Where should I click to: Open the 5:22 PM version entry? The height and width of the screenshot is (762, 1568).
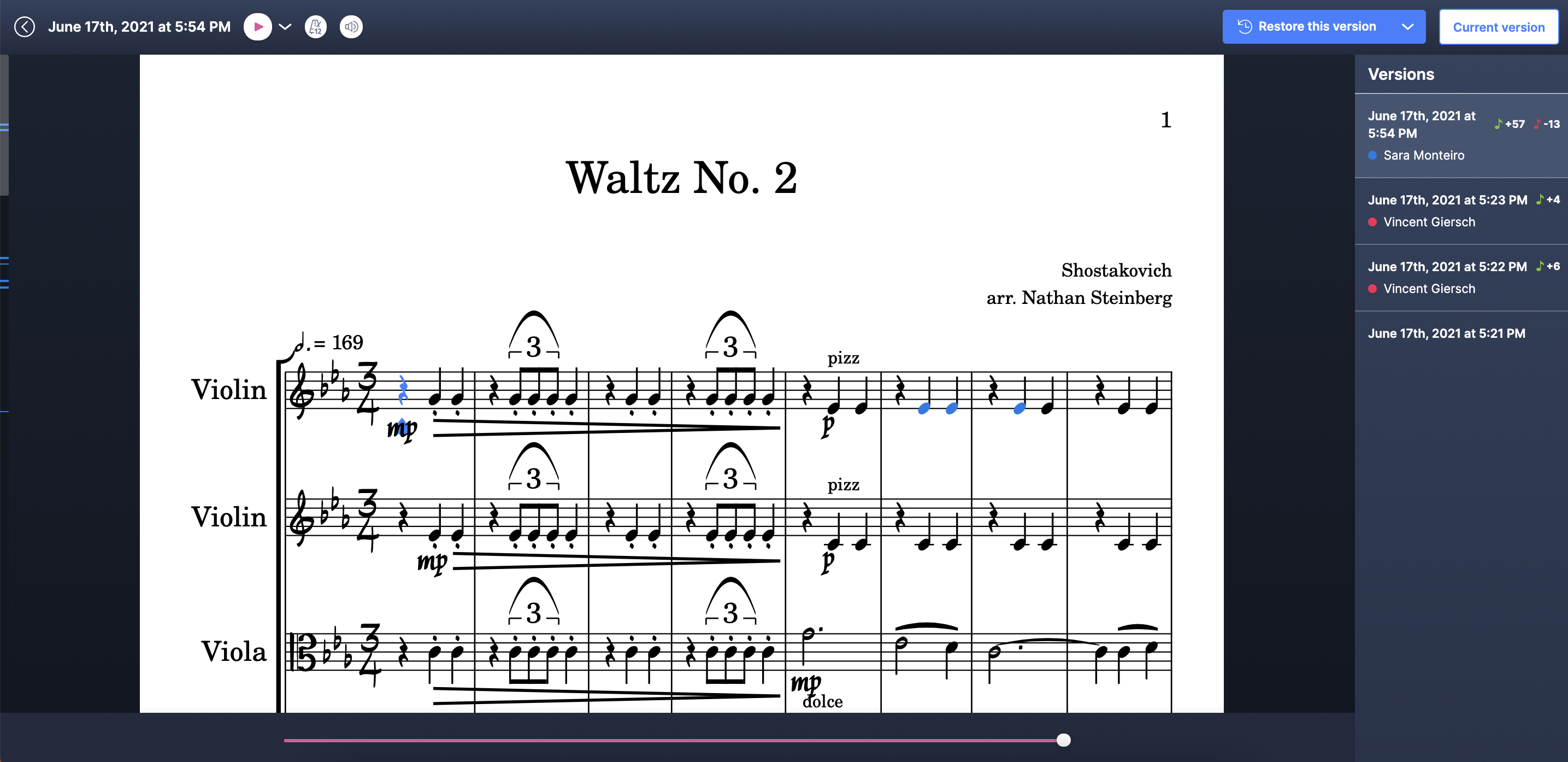[1461, 278]
